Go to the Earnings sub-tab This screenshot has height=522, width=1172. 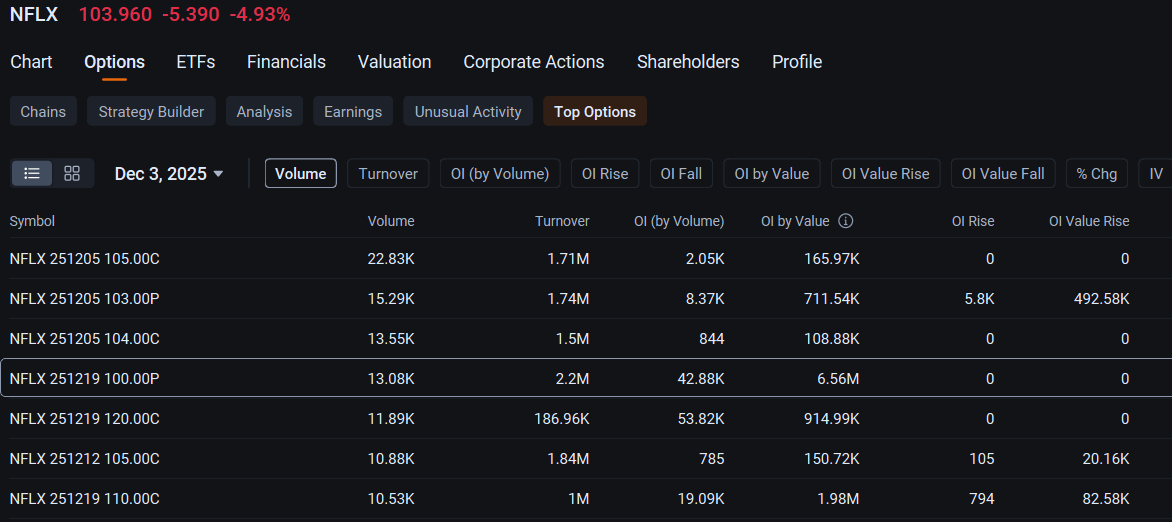(x=353, y=111)
